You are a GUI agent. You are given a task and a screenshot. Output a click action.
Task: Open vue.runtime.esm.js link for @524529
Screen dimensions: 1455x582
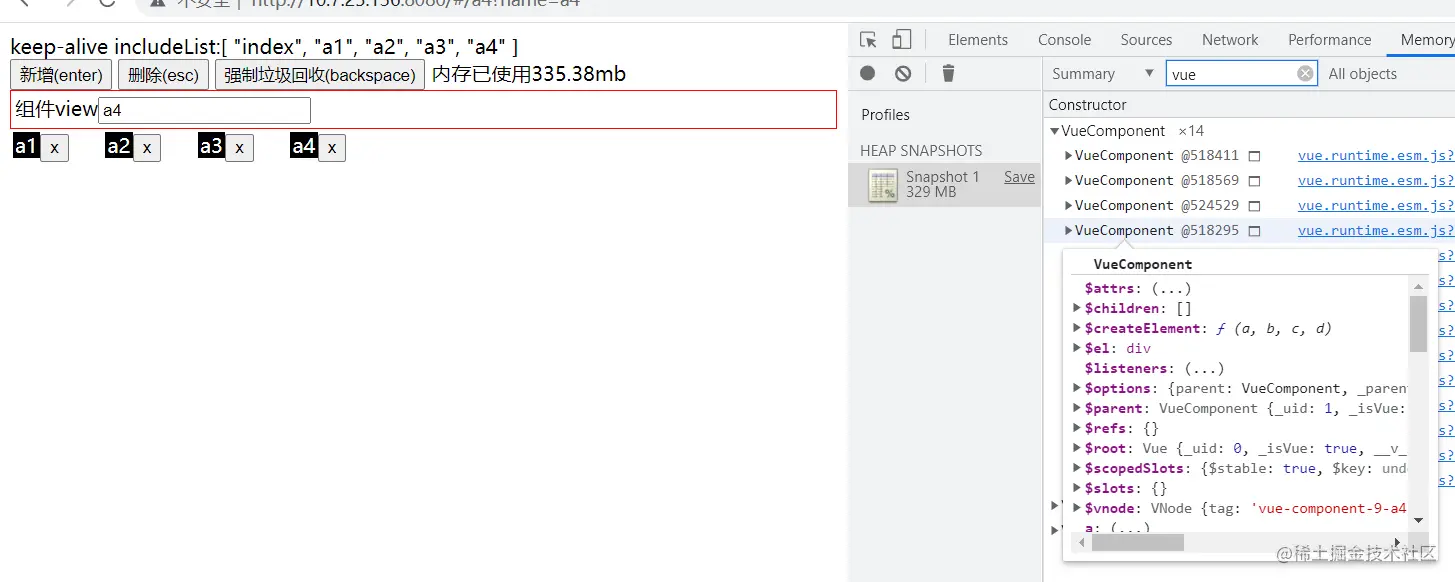pos(1376,206)
